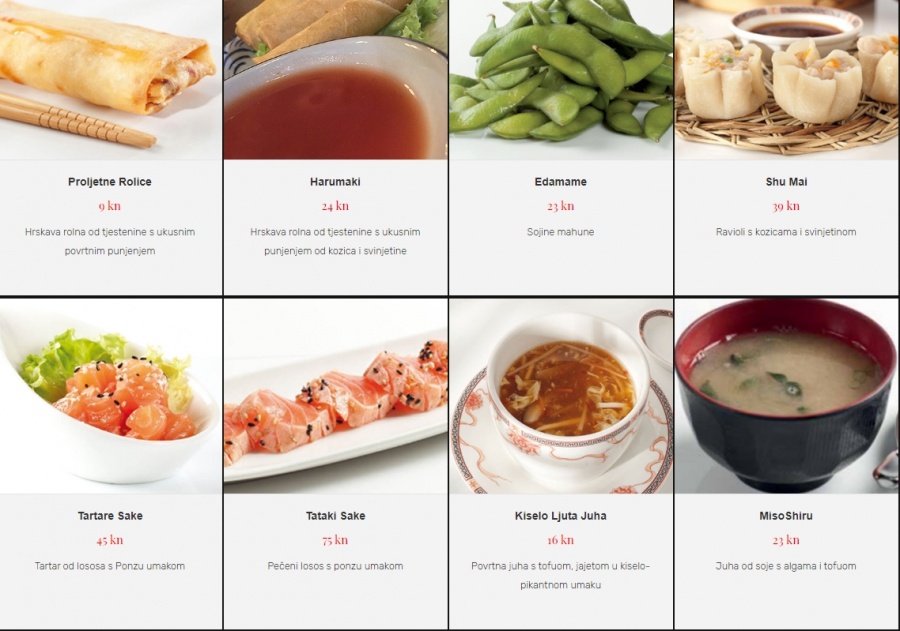Click the Shu Mai heading

coord(786,182)
